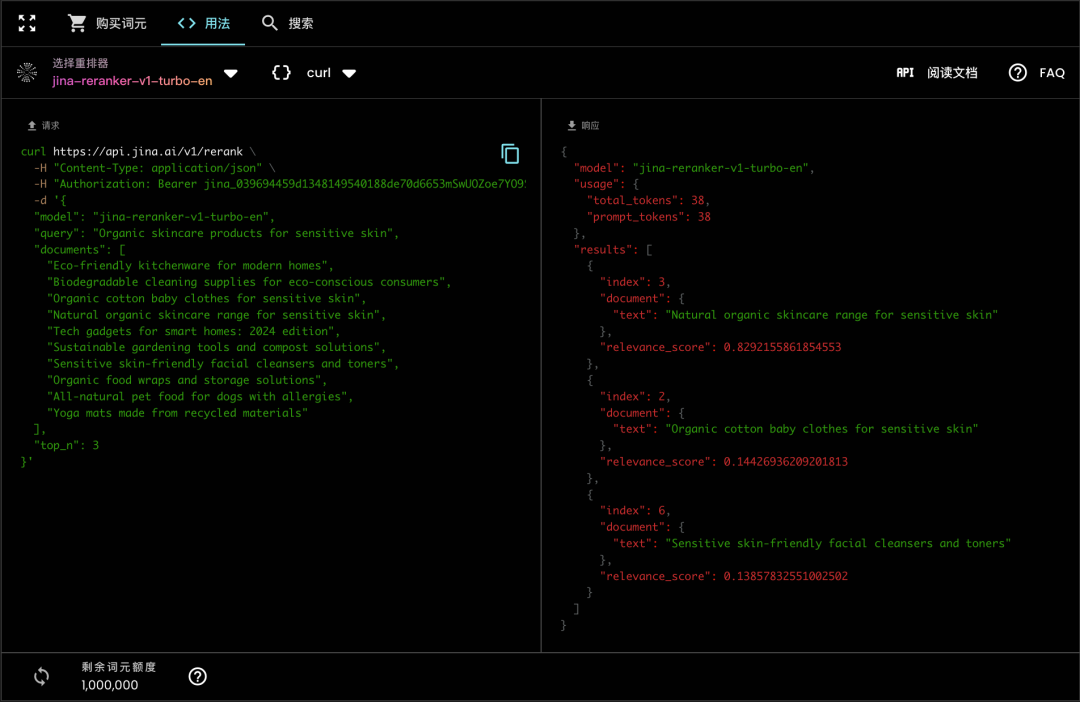Click the help icon beside 剩余词元额度
The height and width of the screenshot is (702, 1080).
[x=198, y=677]
